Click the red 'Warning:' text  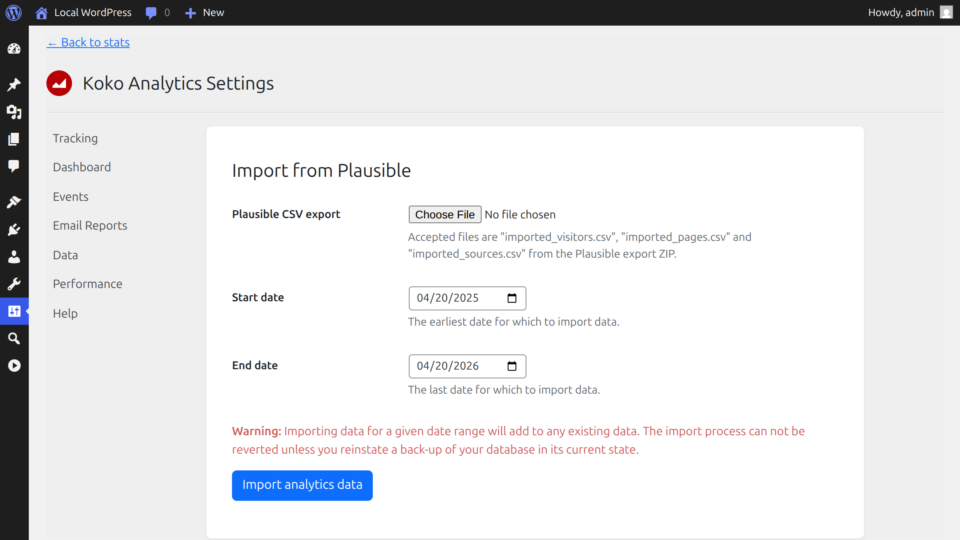[257, 431]
